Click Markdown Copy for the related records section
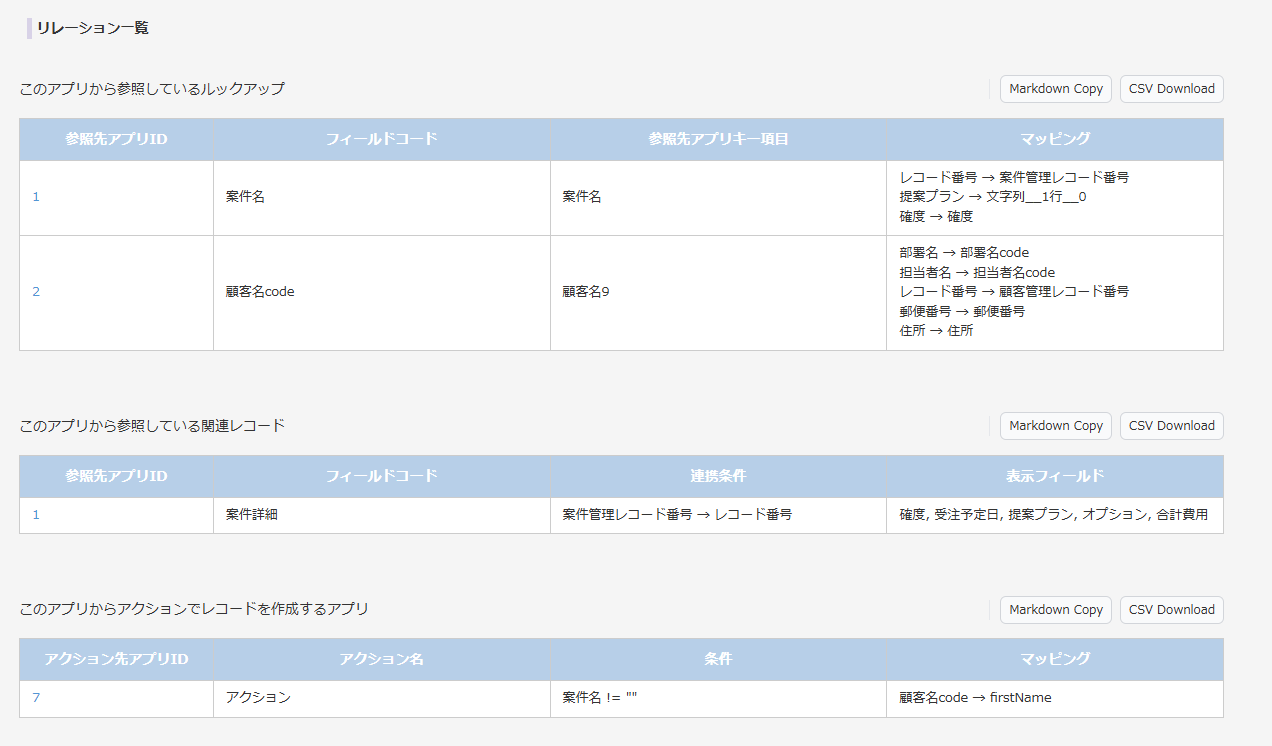The image size is (1272, 746). 1055,425
